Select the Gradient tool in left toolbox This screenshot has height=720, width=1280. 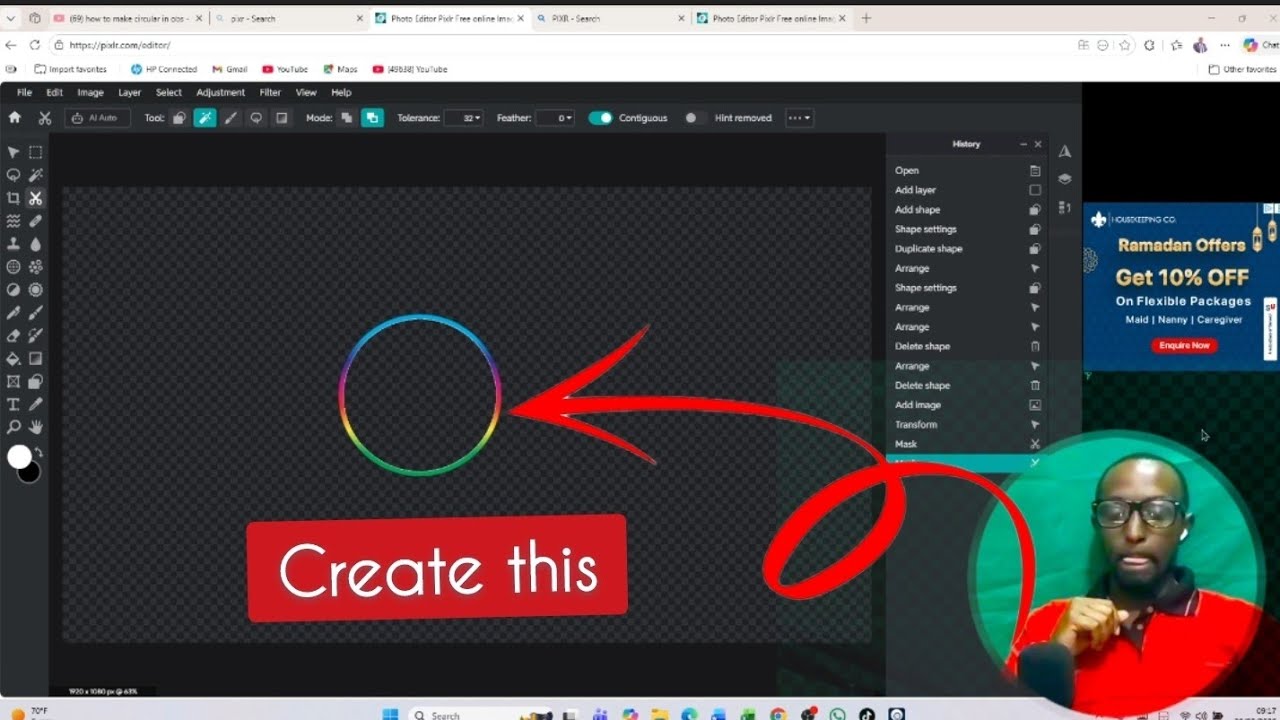(35, 359)
